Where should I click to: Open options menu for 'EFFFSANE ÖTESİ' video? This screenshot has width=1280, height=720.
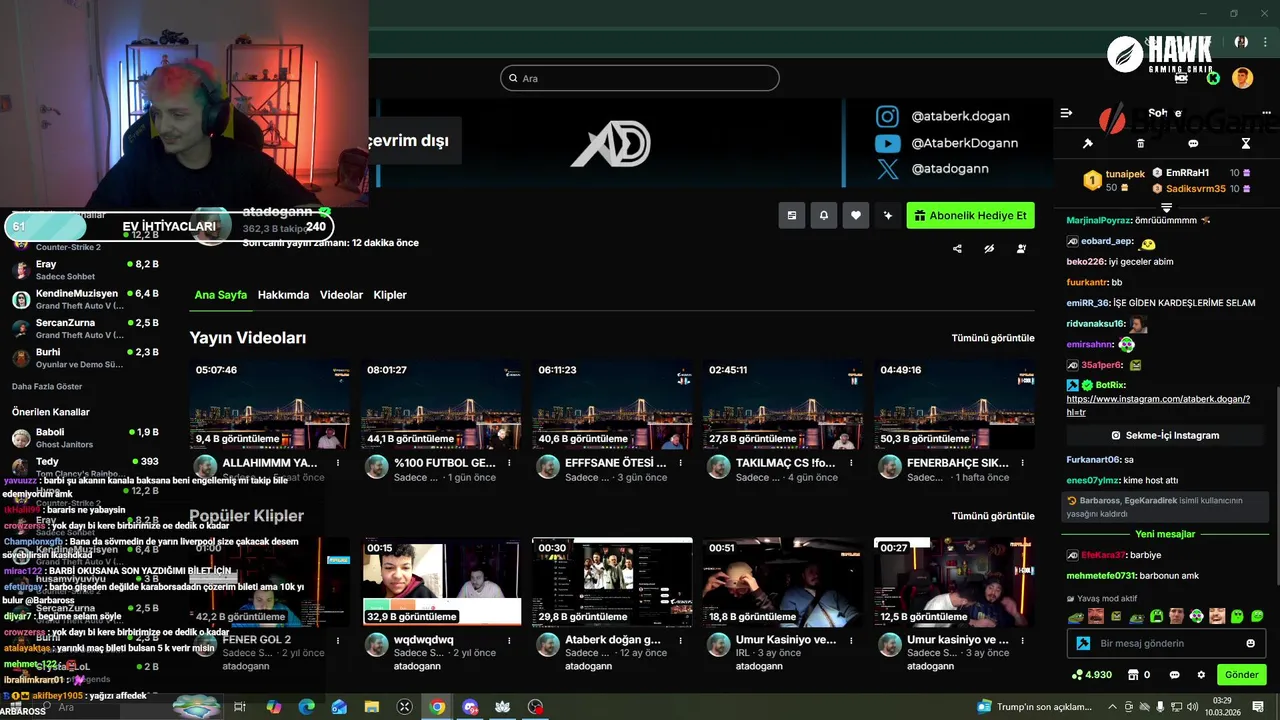click(680, 463)
